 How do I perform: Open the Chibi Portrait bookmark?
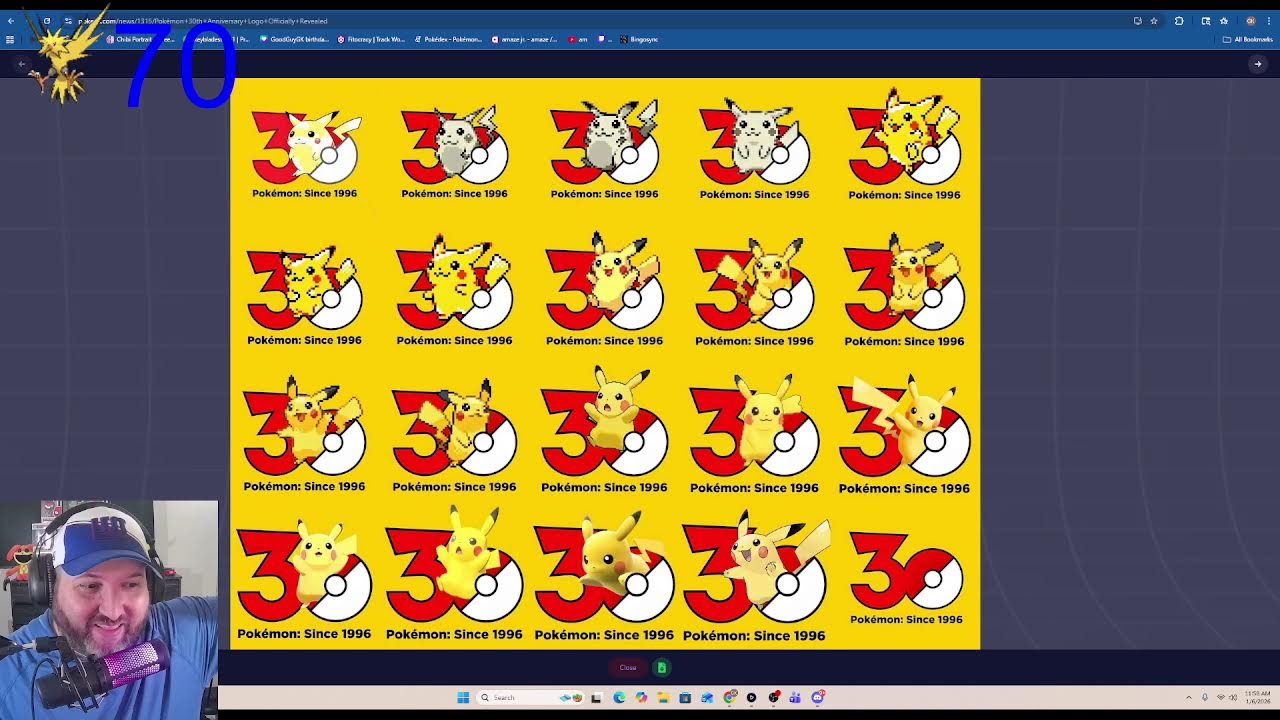pyautogui.click(x=140, y=39)
